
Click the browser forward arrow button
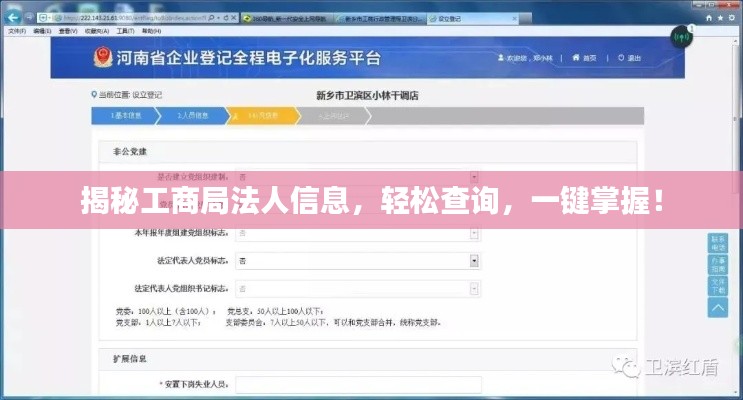[x=29, y=18]
